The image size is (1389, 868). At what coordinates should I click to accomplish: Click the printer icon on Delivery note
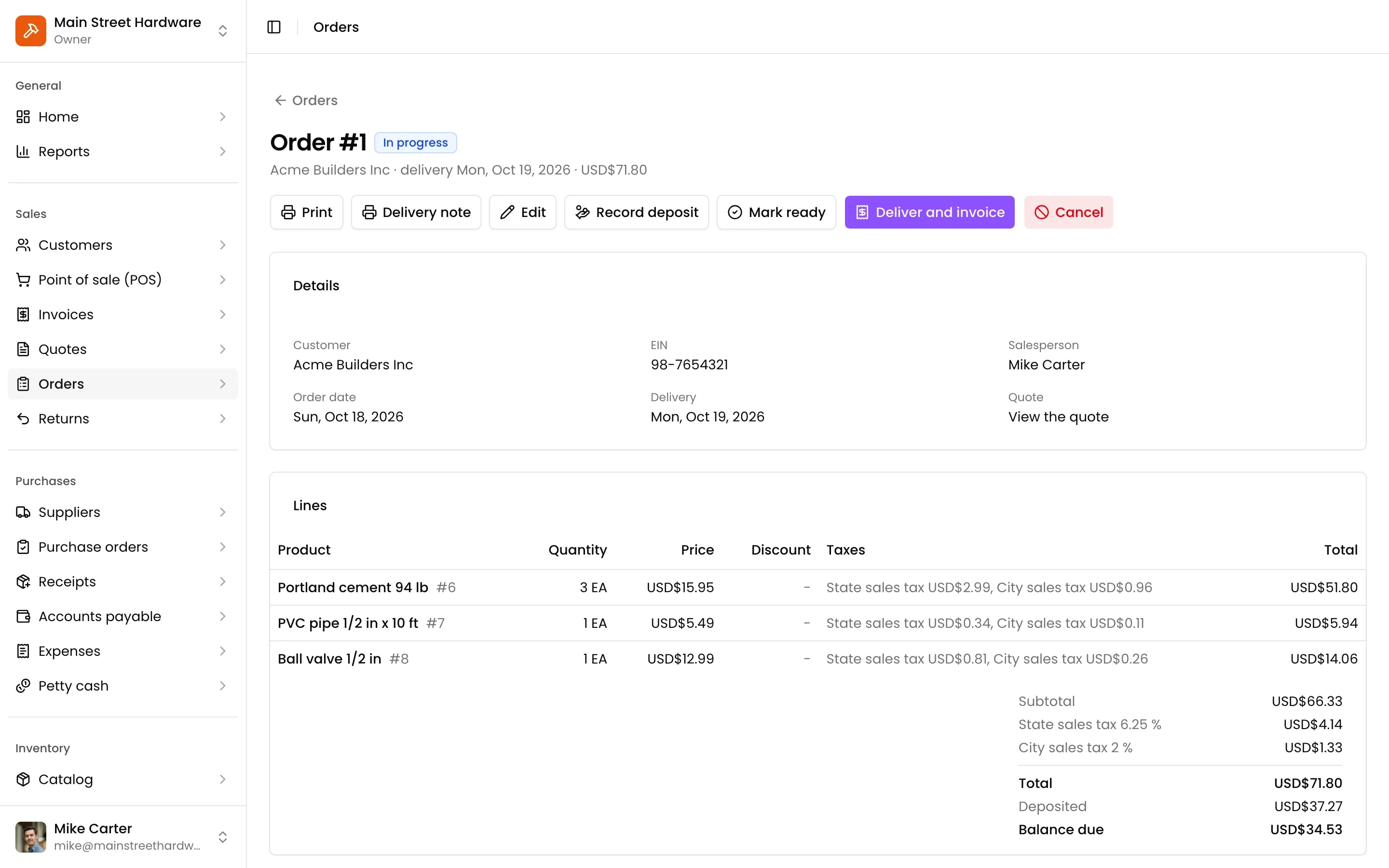369,212
